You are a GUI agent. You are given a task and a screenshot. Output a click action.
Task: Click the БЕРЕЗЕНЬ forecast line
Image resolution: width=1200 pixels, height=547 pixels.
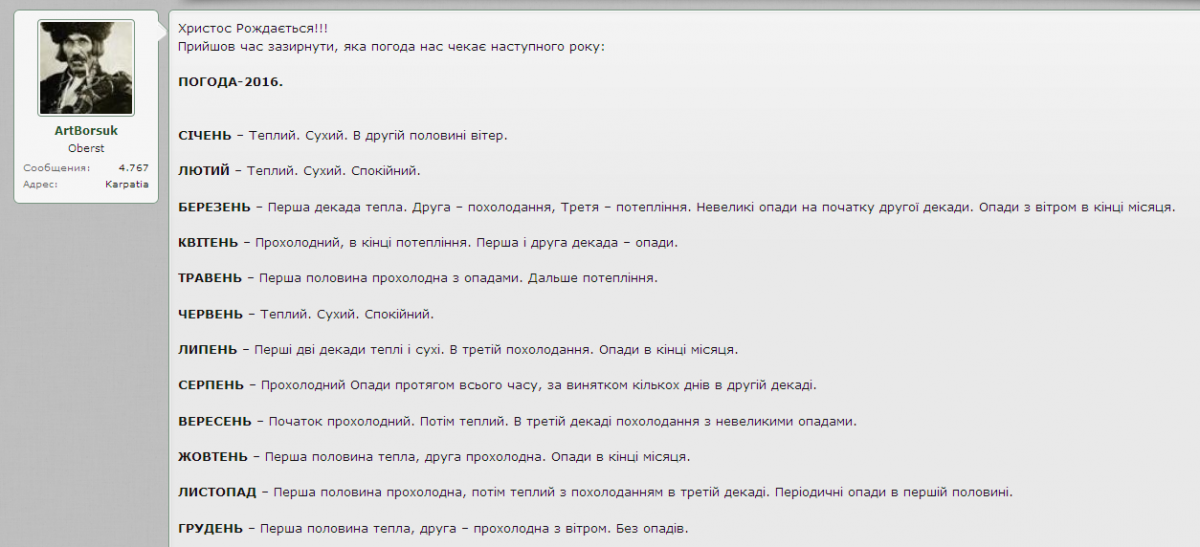tap(676, 207)
